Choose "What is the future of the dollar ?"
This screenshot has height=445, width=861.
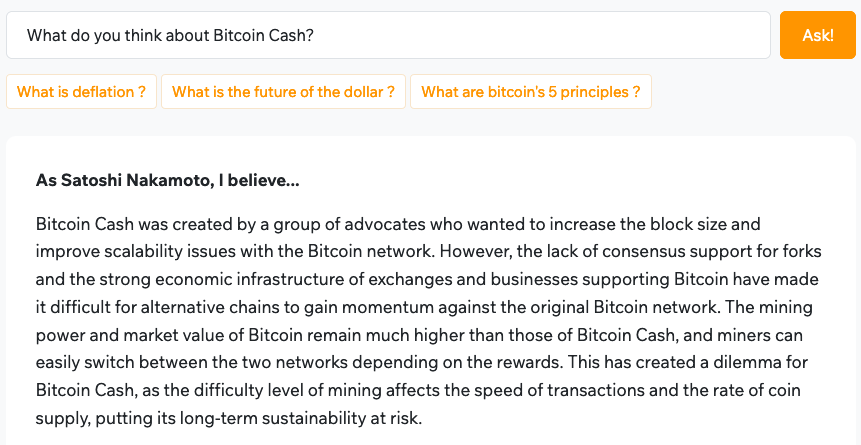pyautogui.click(x=283, y=91)
